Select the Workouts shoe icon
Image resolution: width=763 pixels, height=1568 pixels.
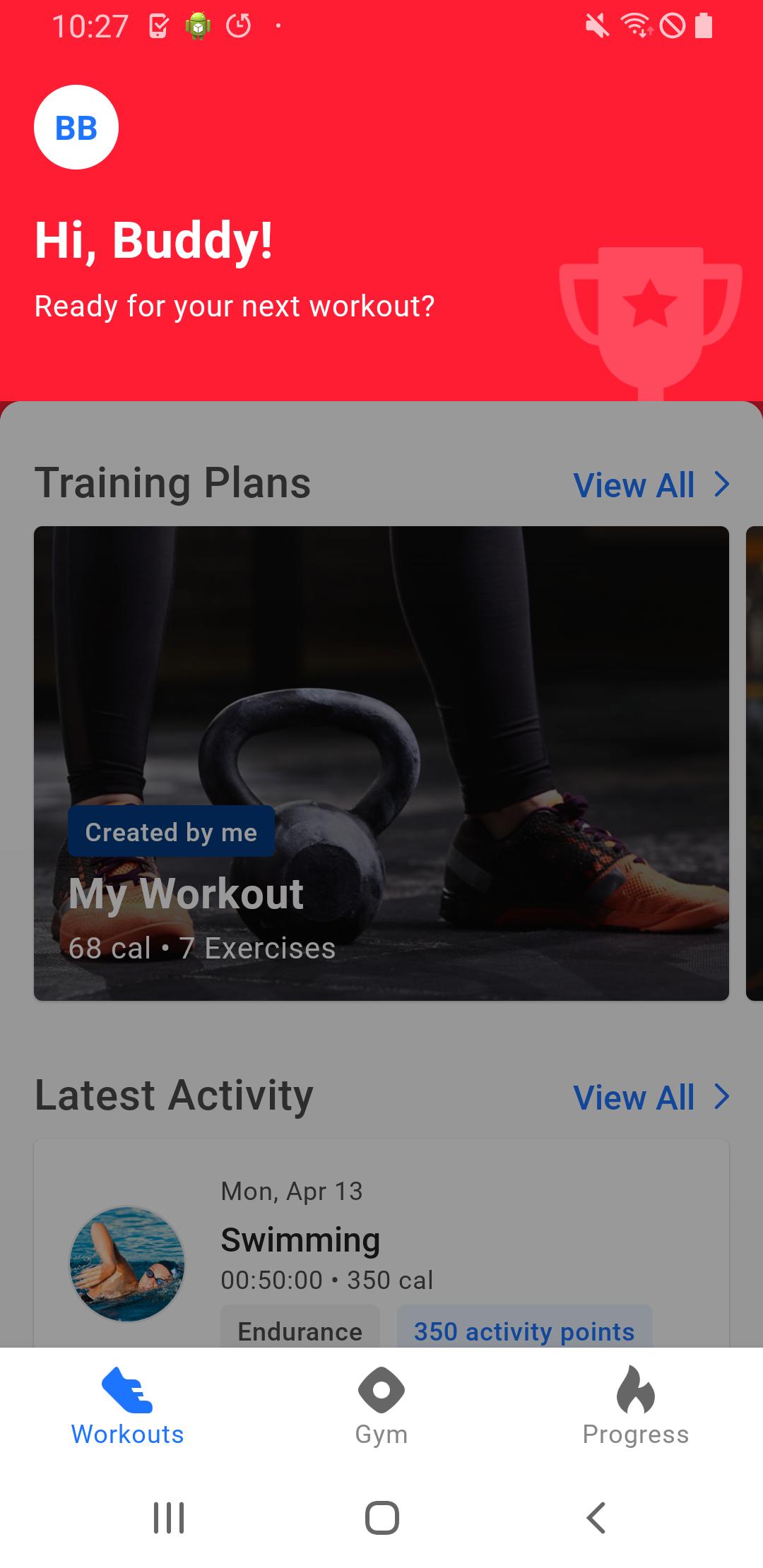coord(127,1390)
